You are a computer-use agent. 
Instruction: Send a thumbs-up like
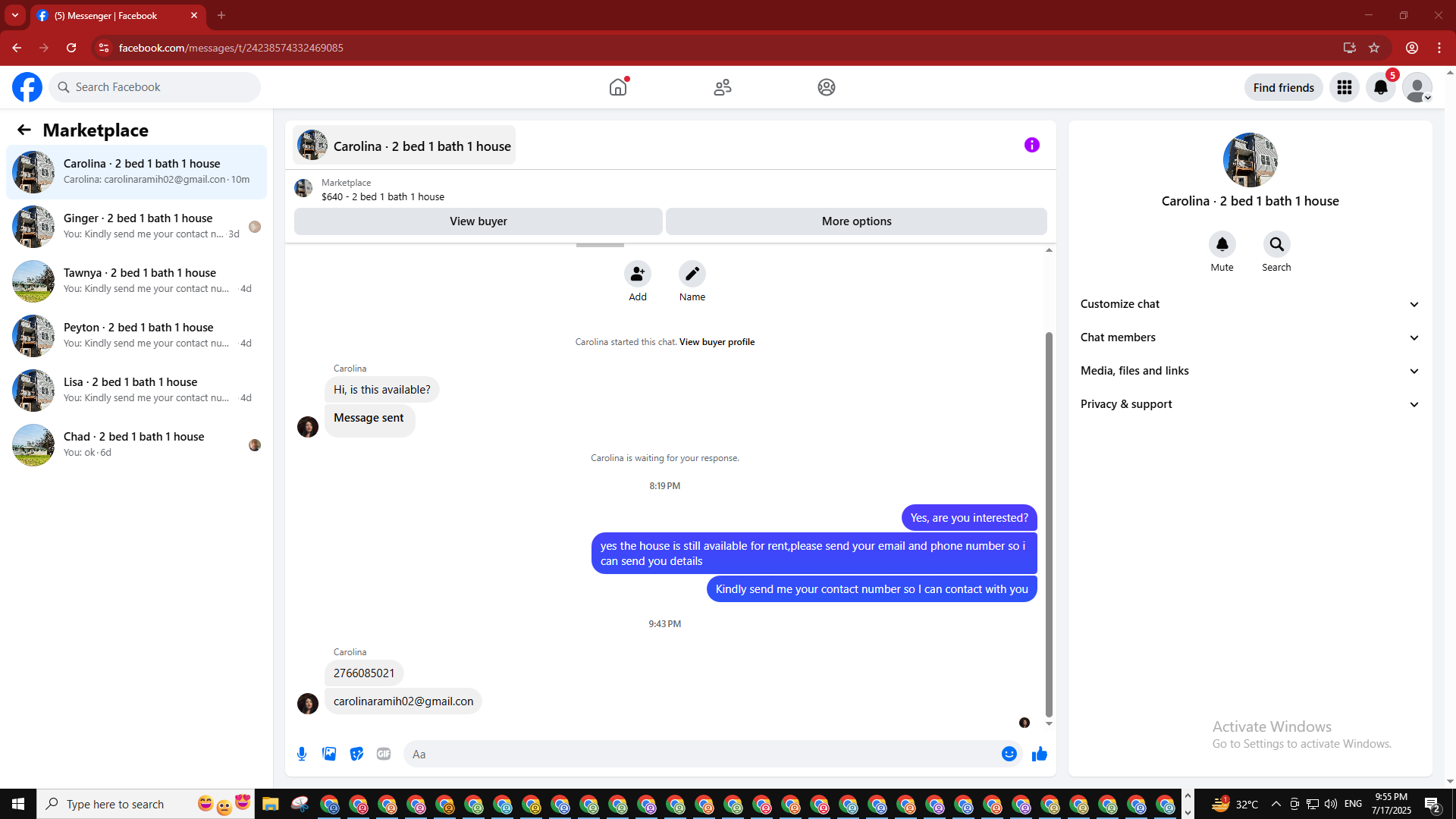coord(1040,754)
